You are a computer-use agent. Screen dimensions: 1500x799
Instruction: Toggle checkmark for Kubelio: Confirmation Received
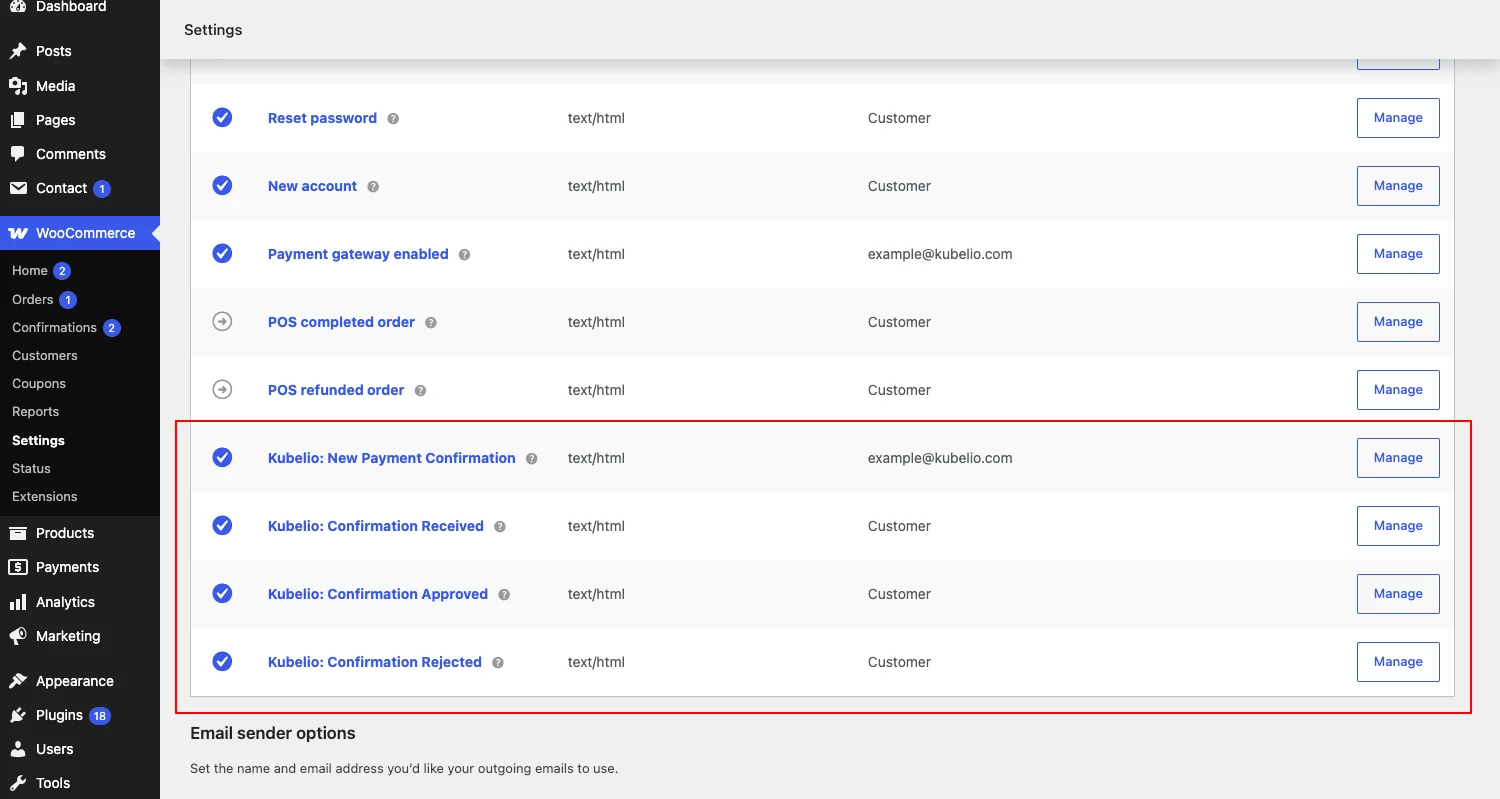[222, 525]
